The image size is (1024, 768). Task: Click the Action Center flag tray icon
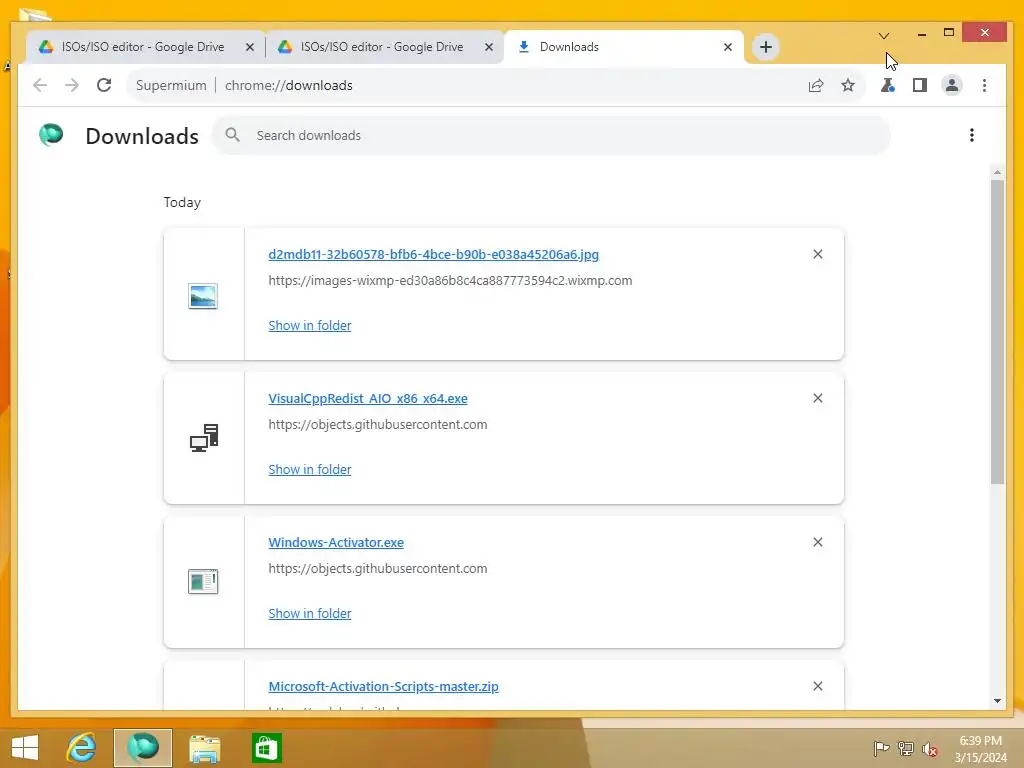point(881,748)
